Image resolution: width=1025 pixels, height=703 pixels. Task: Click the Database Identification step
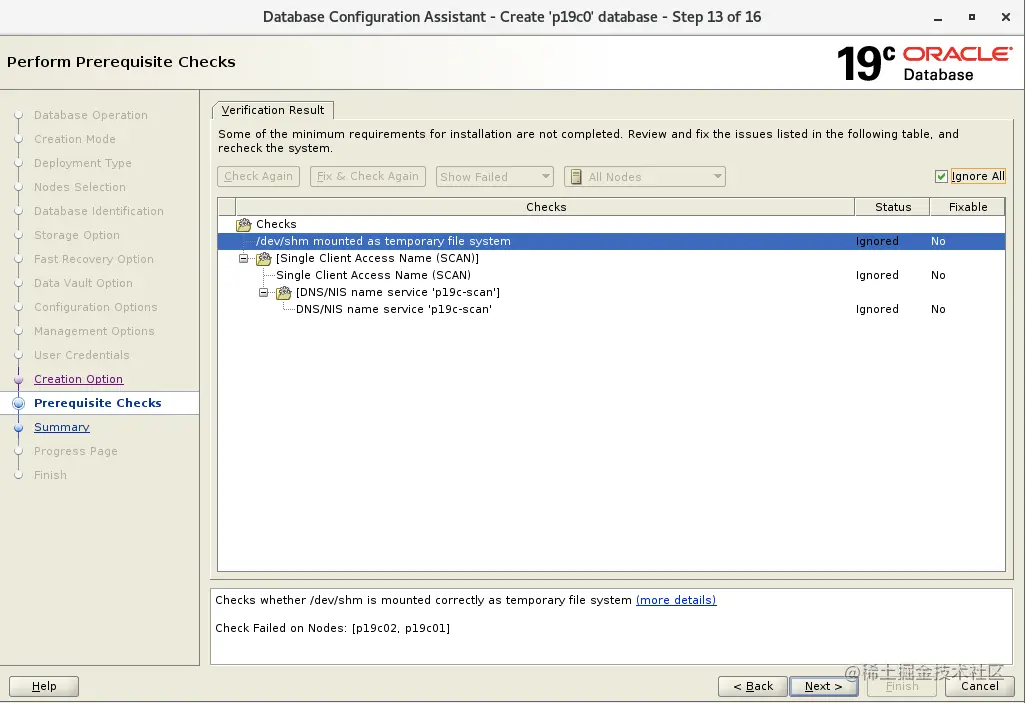[99, 211]
